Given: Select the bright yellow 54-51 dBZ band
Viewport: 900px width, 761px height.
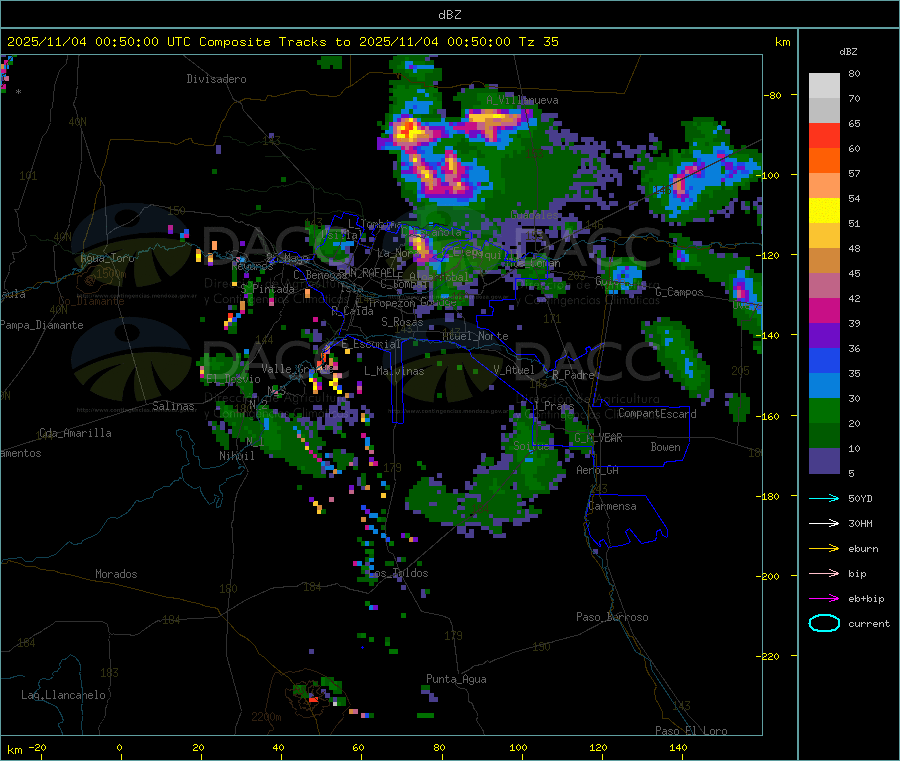Looking at the screenshot, I should coord(824,211).
